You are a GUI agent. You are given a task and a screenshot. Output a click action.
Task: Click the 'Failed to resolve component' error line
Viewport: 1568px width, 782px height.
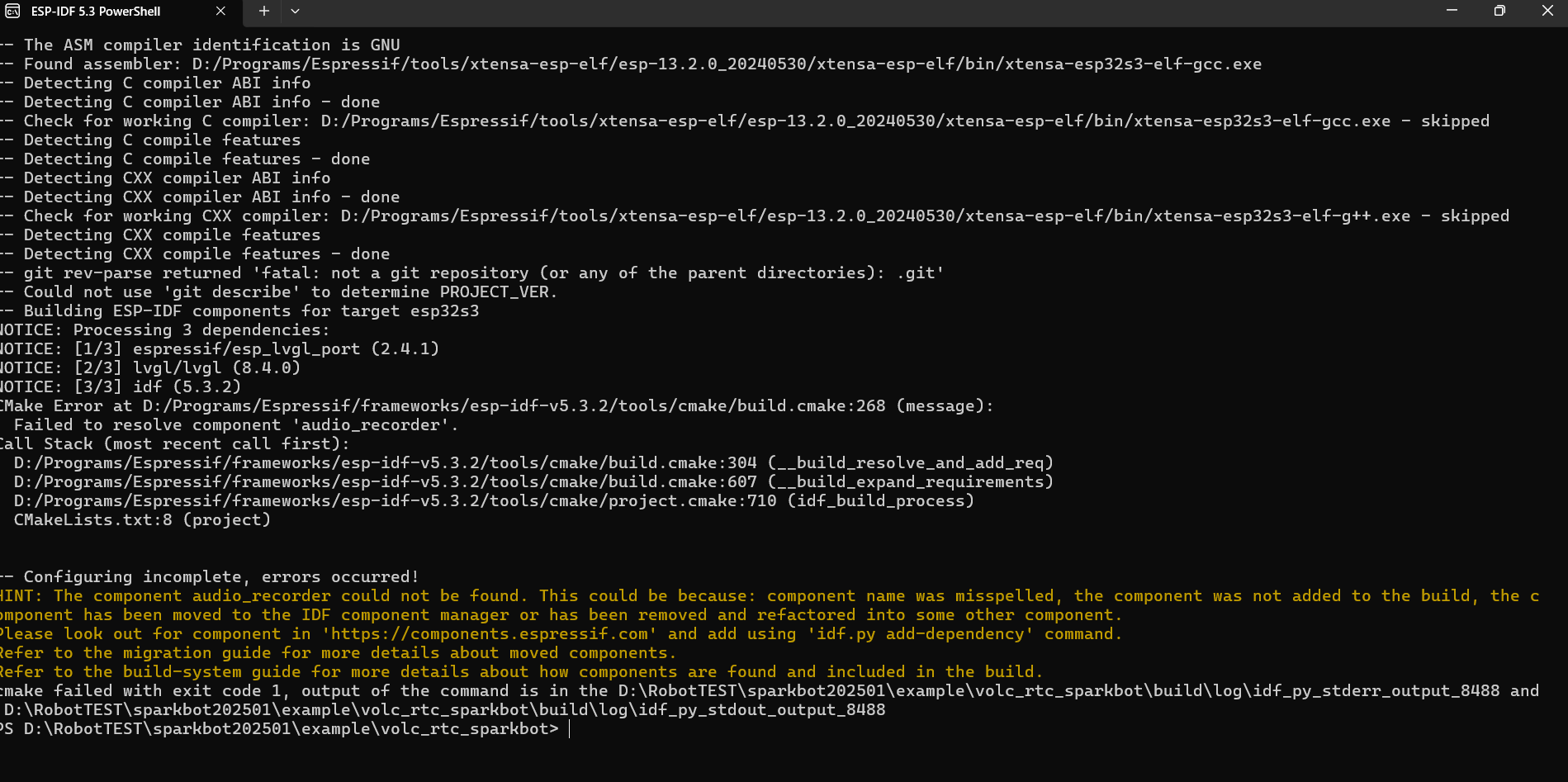[235, 425]
